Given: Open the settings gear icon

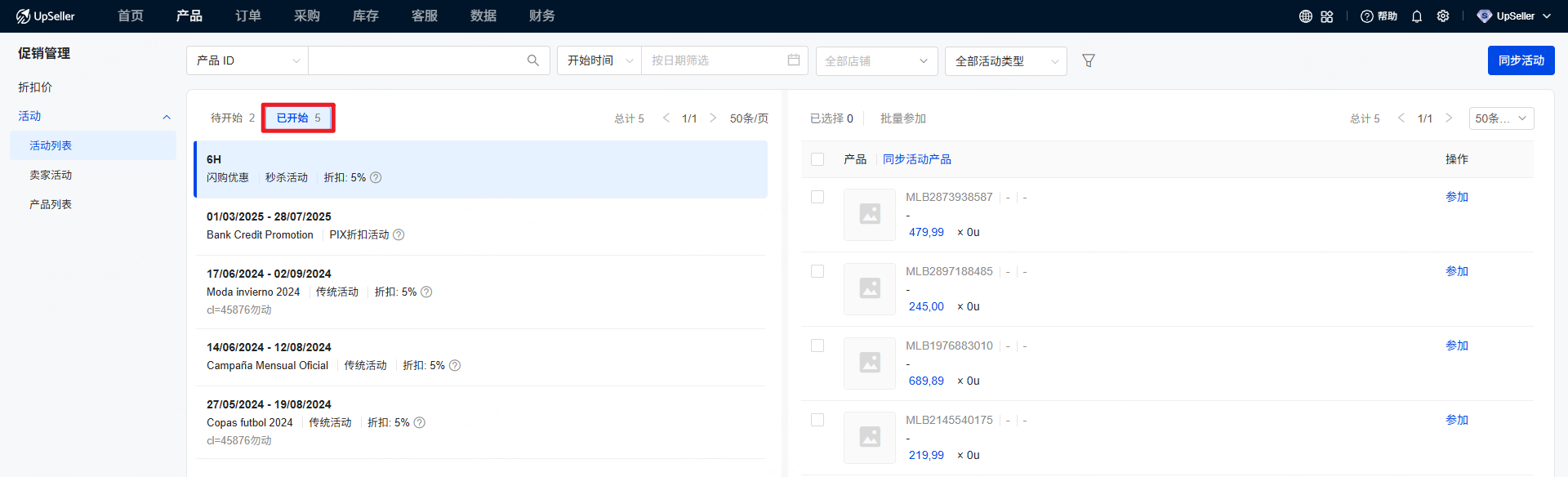Looking at the screenshot, I should pyautogui.click(x=1443, y=16).
